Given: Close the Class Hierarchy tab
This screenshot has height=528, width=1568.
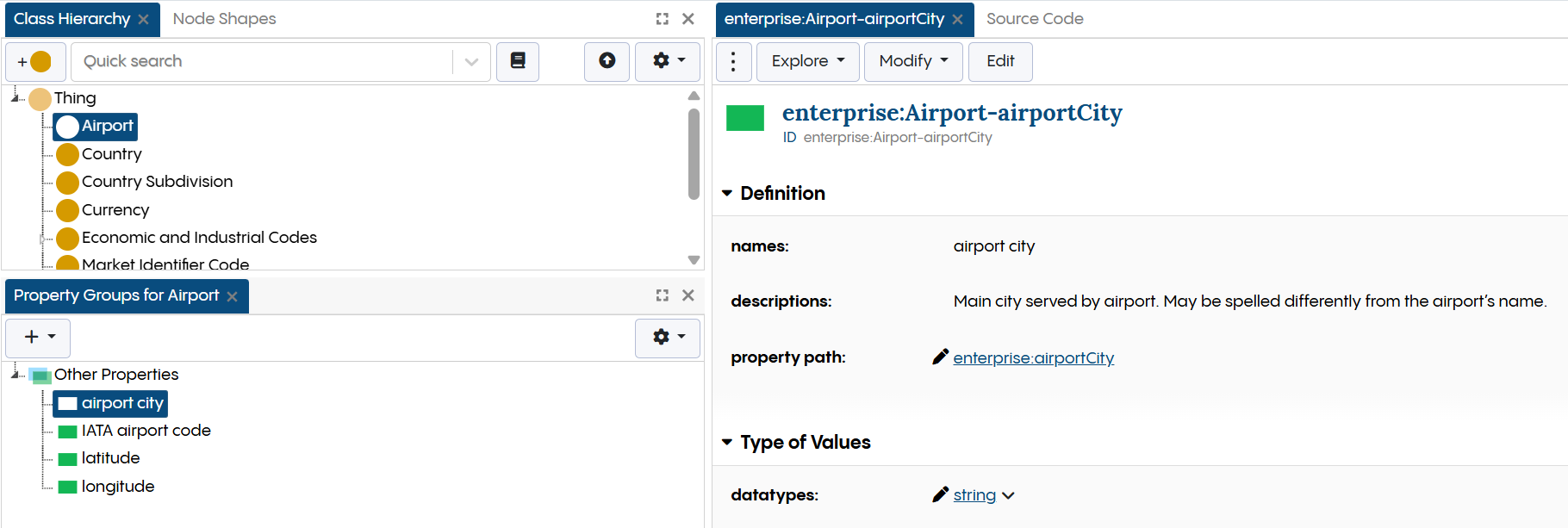Looking at the screenshot, I should tap(144, 20).
